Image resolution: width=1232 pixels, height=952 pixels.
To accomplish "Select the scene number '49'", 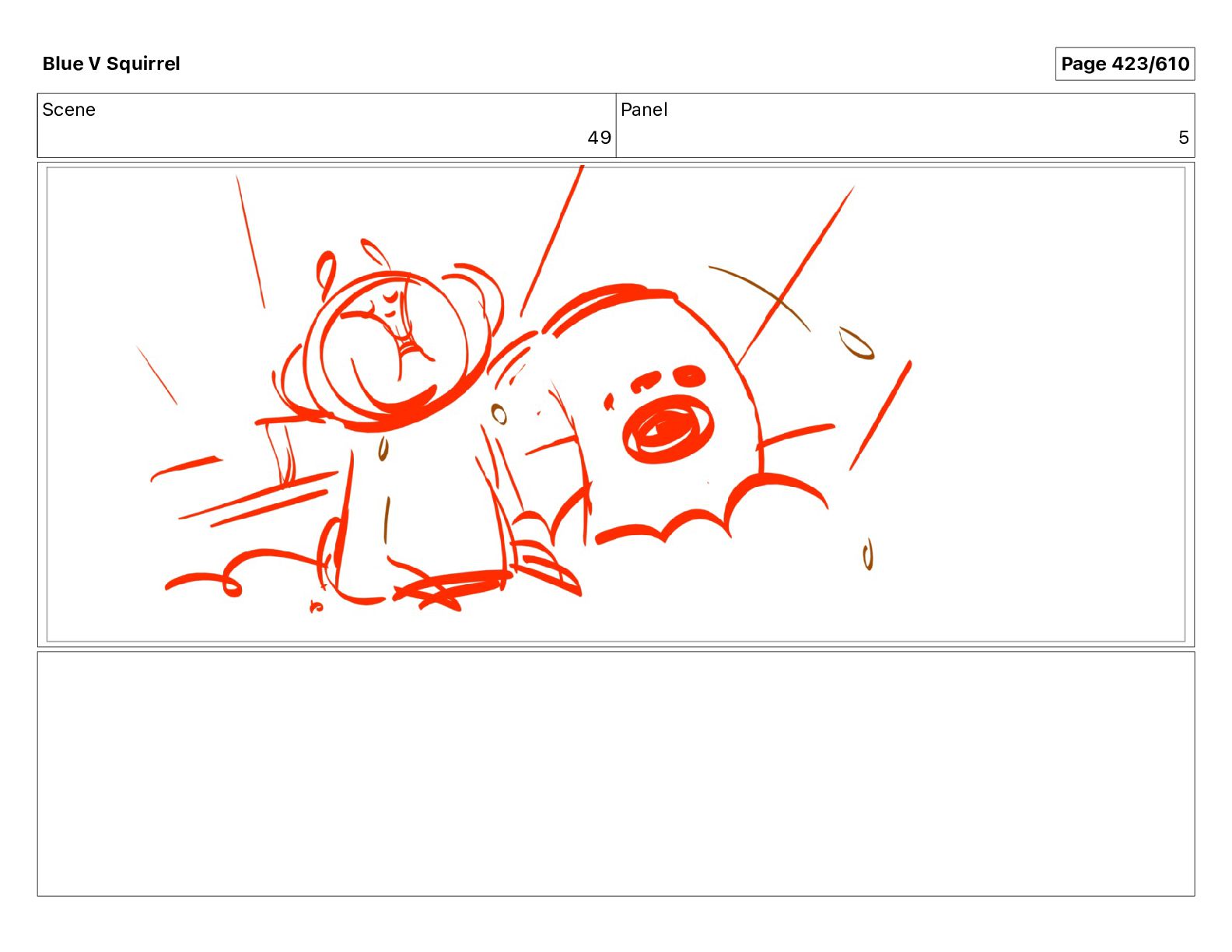I will 599,138.
